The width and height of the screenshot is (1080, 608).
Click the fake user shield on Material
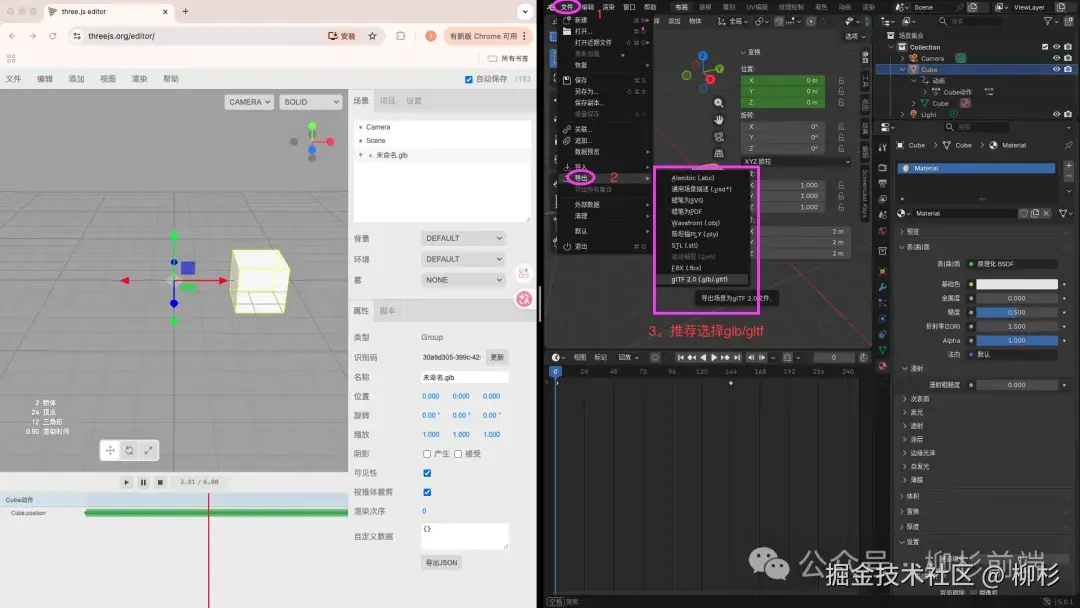1024,213
